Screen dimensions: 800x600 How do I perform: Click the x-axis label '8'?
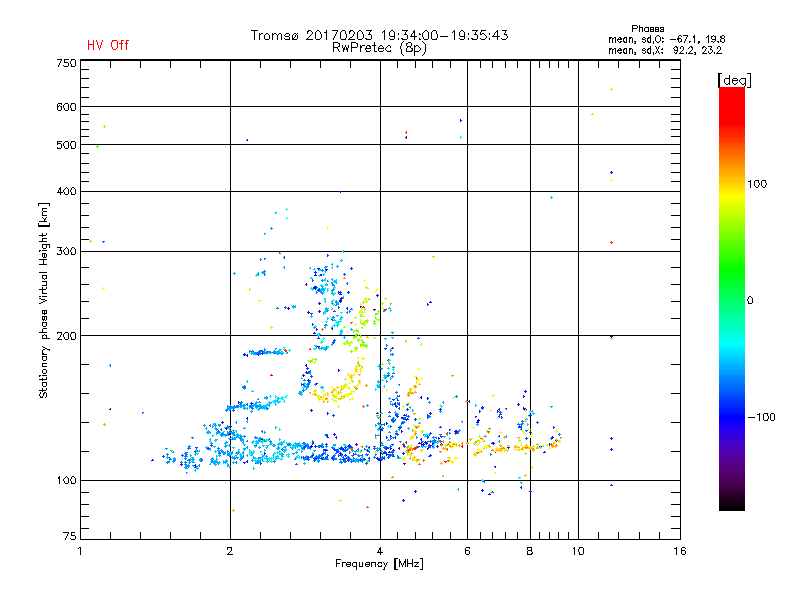tap(530, 551)
